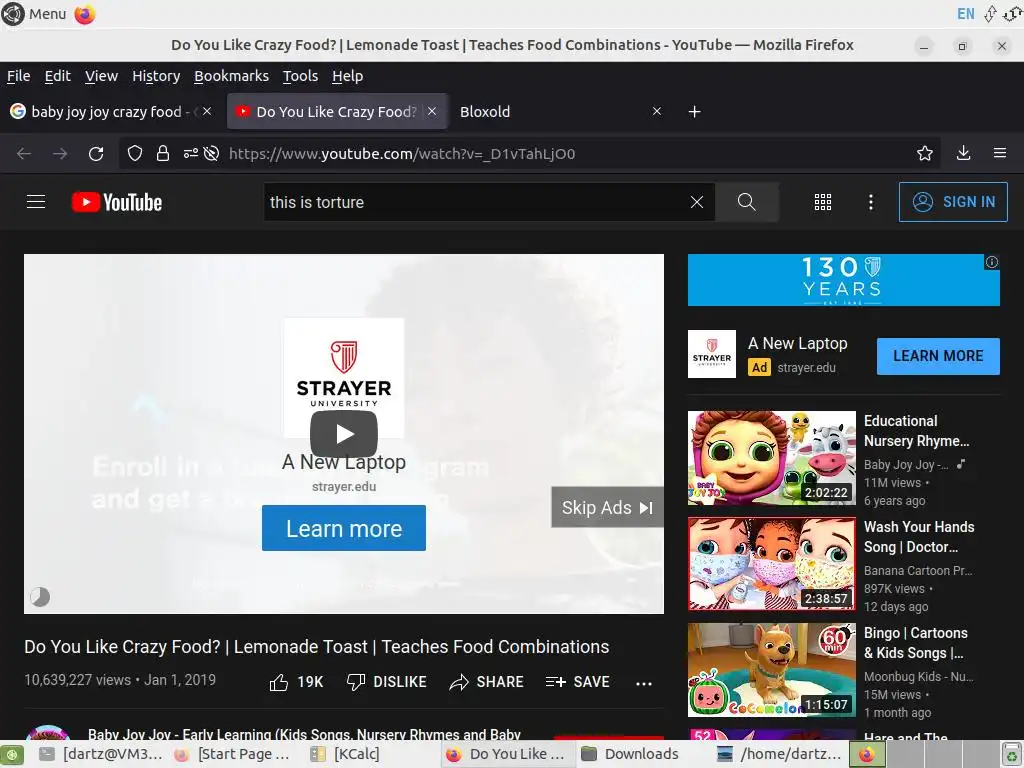This screenshot has height=768, width=1024.
Task: Open site security padlock info
Action: pos(163,153)
